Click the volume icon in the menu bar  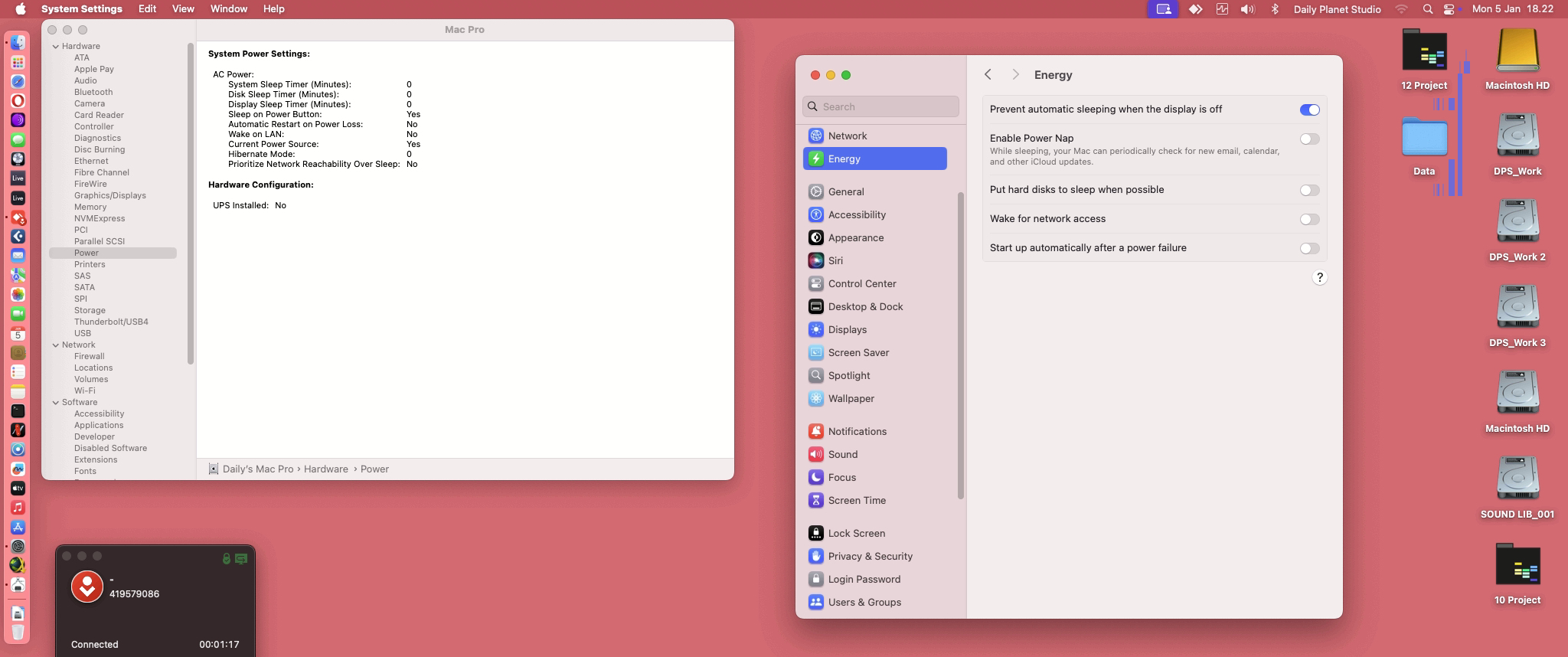point(1248,9)
